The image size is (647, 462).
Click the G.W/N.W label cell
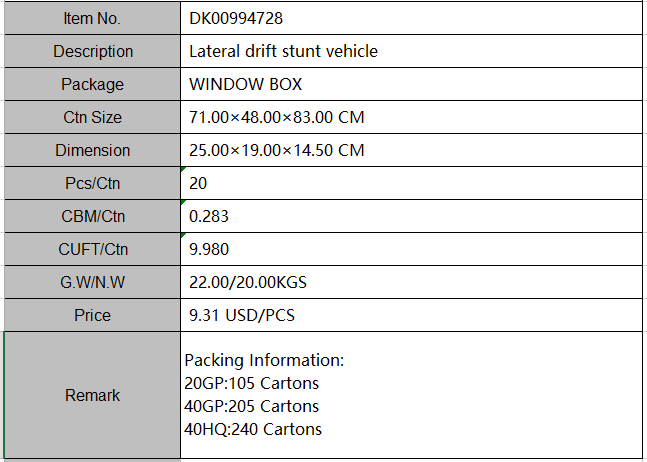[x=92, y=282]
